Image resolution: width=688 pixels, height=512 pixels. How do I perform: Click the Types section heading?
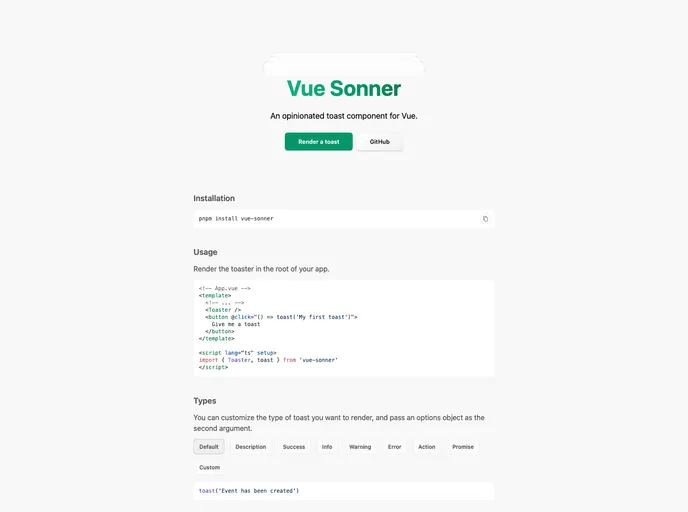coord(205,401)
